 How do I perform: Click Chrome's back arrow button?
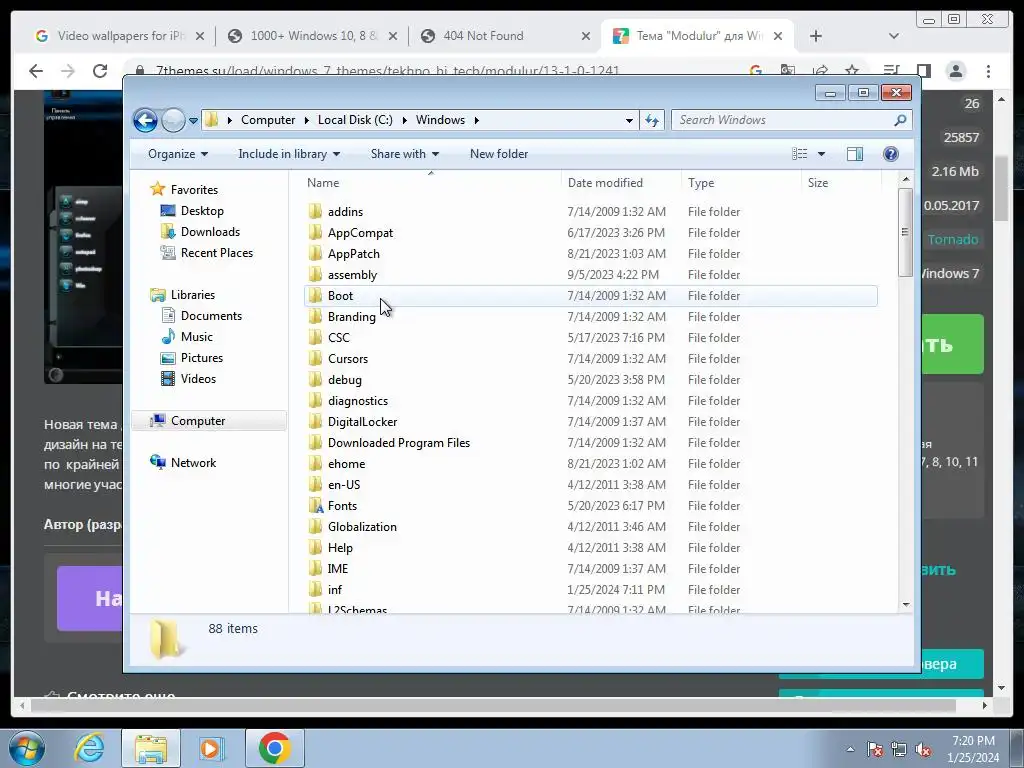pos(36,71)
